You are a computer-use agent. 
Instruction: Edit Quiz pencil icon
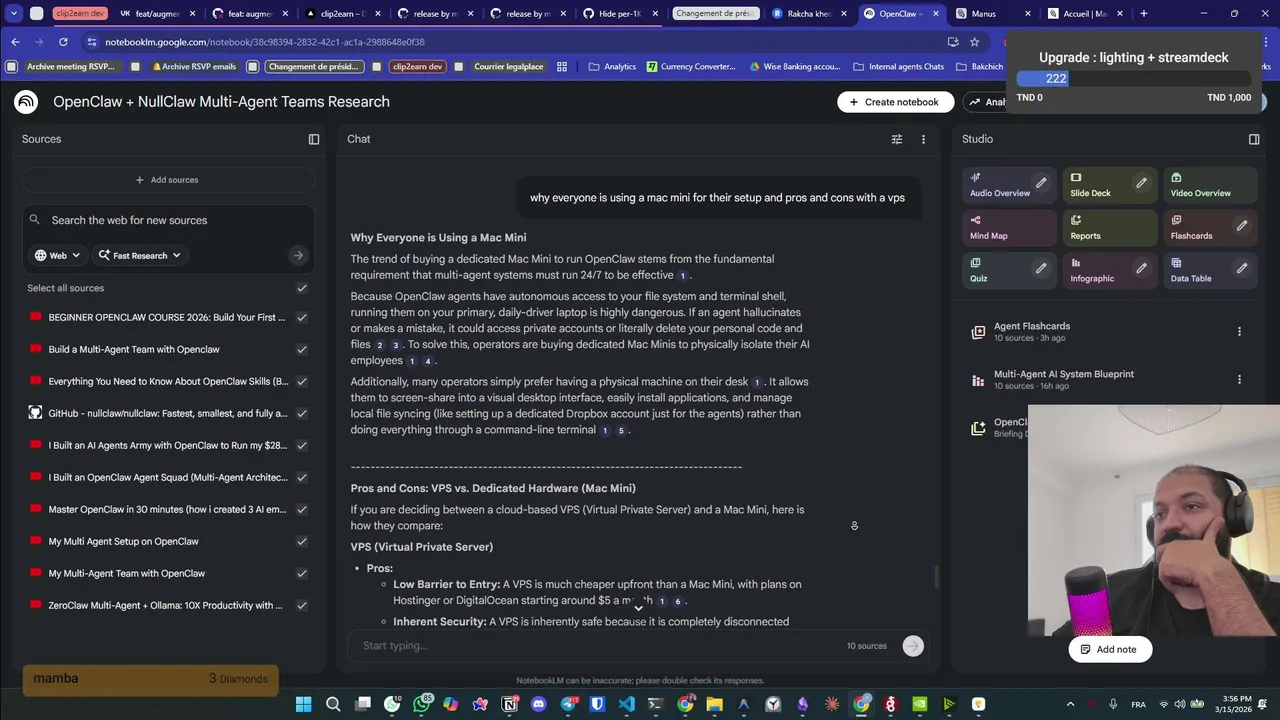(1041, 268)
